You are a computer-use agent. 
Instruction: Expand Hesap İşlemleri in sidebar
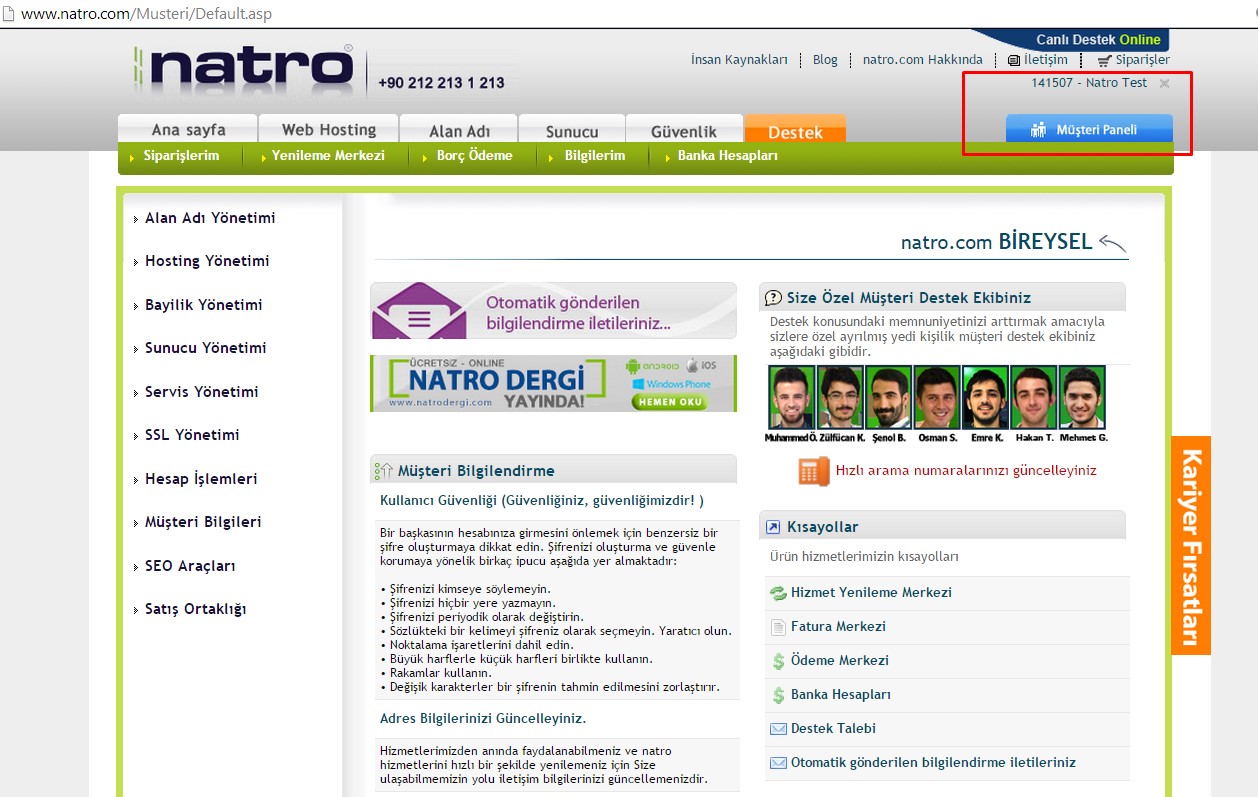coord(201,479)
